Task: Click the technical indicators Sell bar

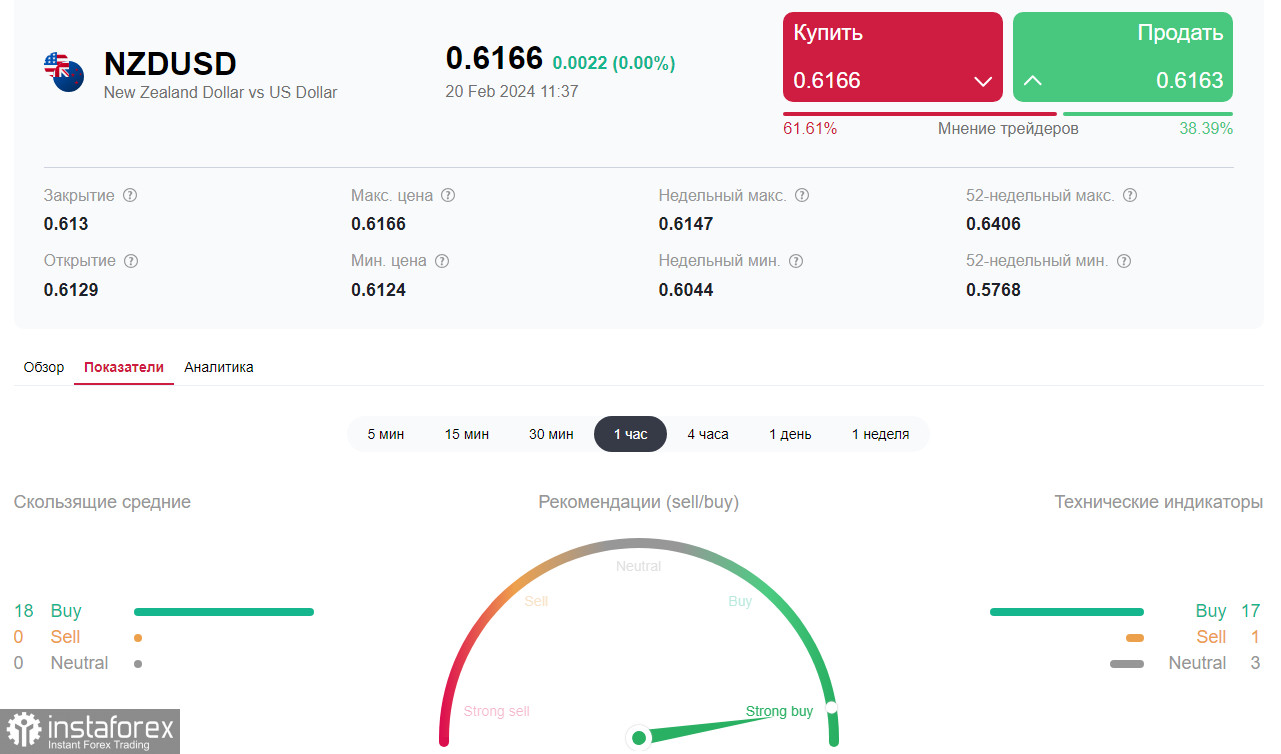Action: [1135, 638]
